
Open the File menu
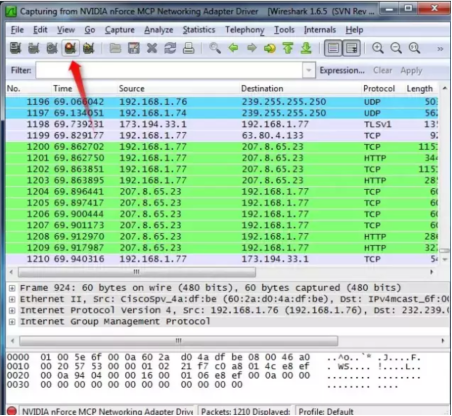tap(17, 30)
